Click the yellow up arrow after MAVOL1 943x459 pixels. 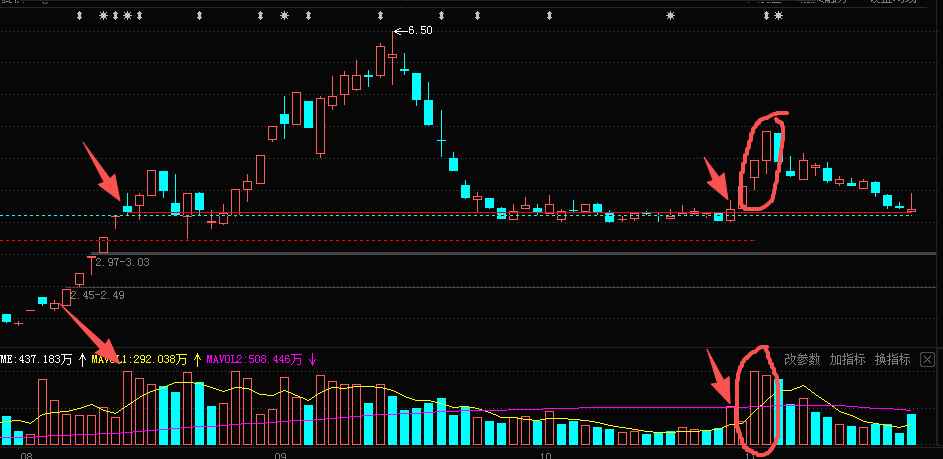197,360
